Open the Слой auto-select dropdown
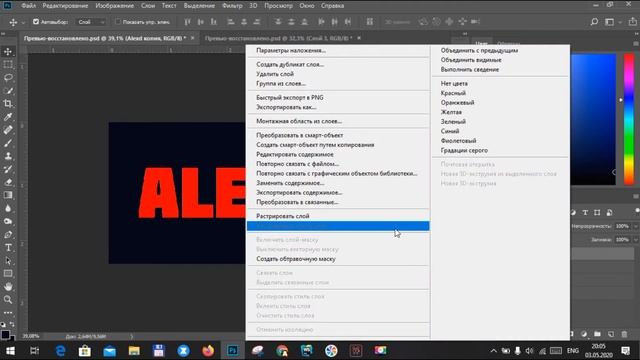 (91, 22)
